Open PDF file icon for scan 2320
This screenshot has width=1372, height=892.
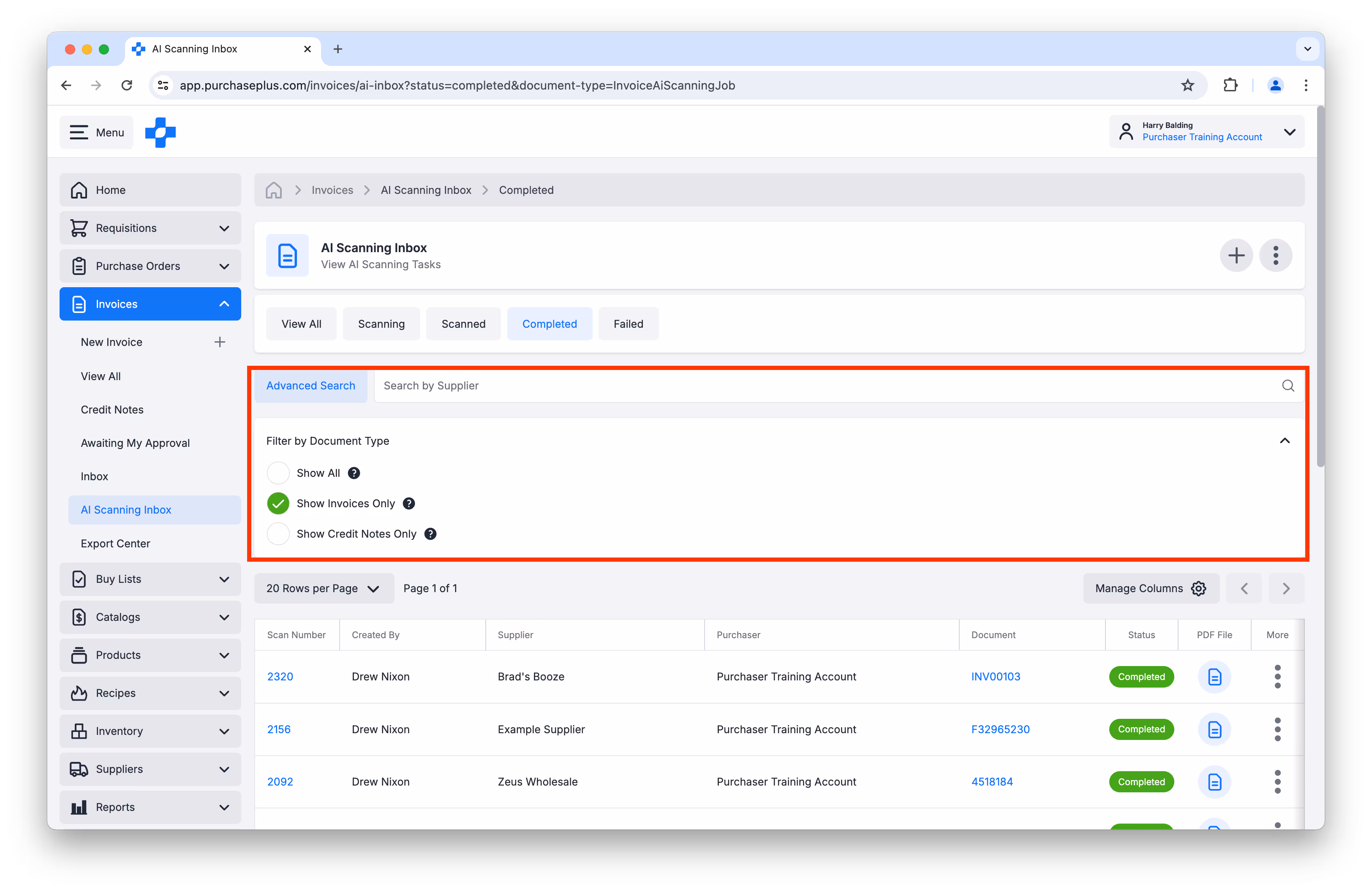(1214, 677)
